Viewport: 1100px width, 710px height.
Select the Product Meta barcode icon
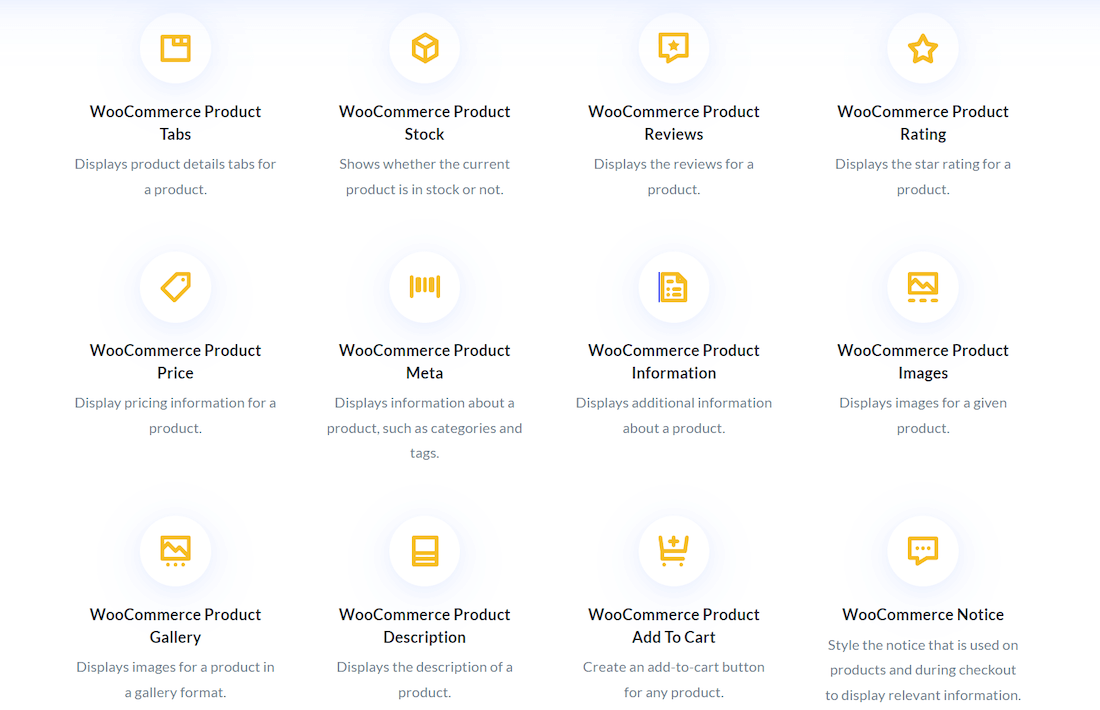424,286
